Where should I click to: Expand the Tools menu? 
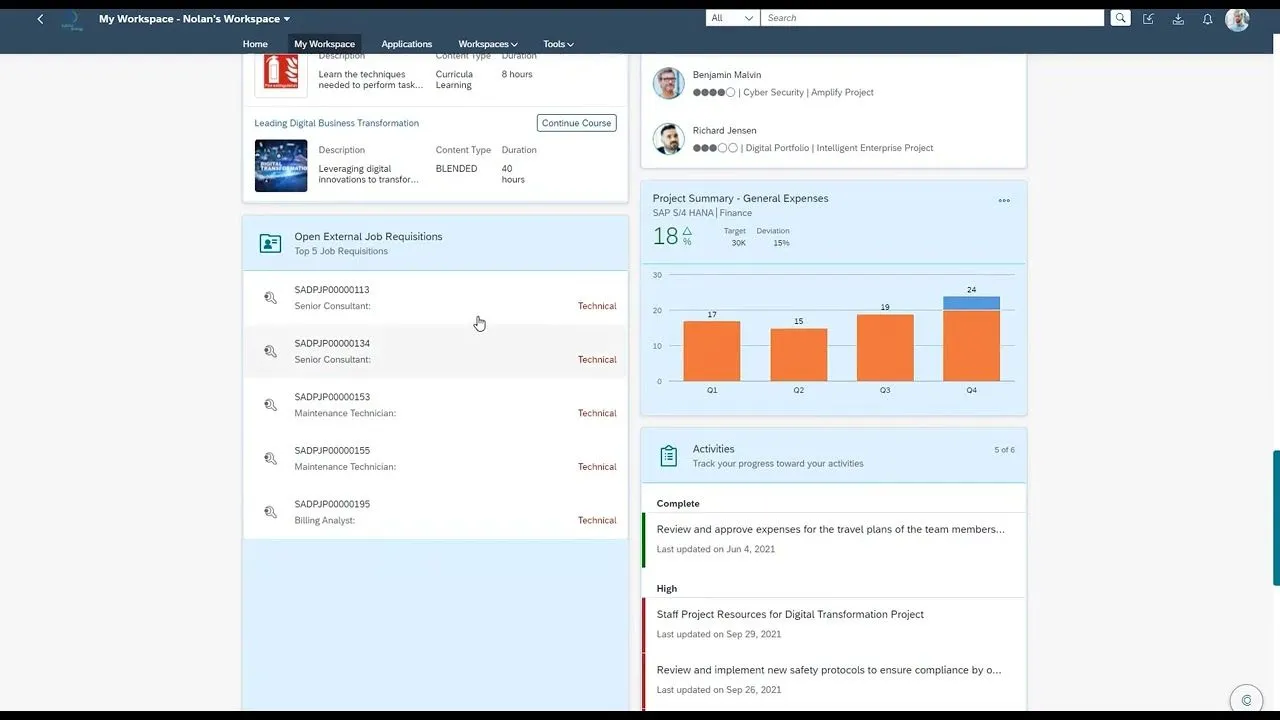click(558, 44)
